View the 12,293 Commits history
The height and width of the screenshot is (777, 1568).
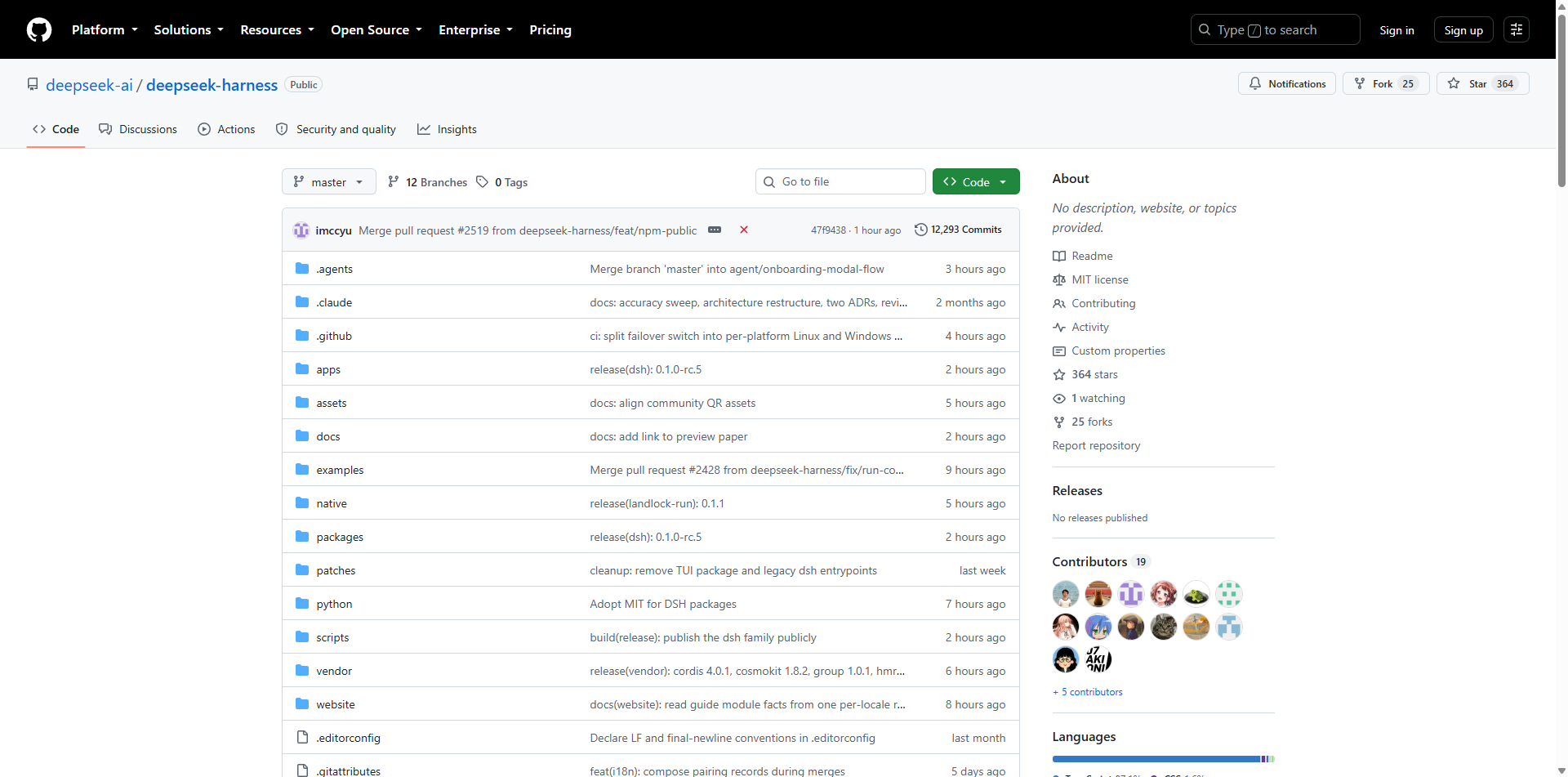958,230
